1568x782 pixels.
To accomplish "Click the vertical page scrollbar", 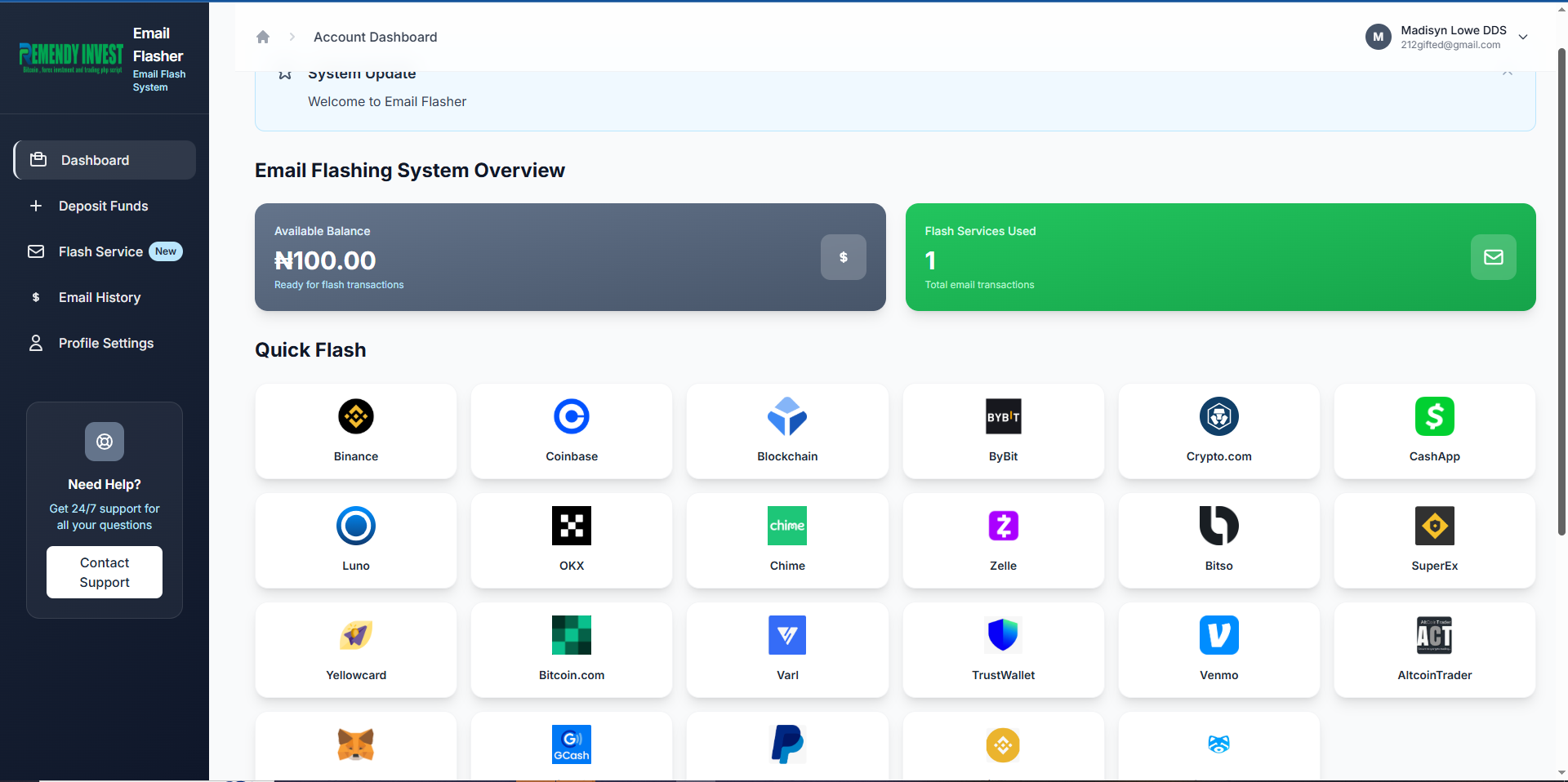I will (1561, 294).
